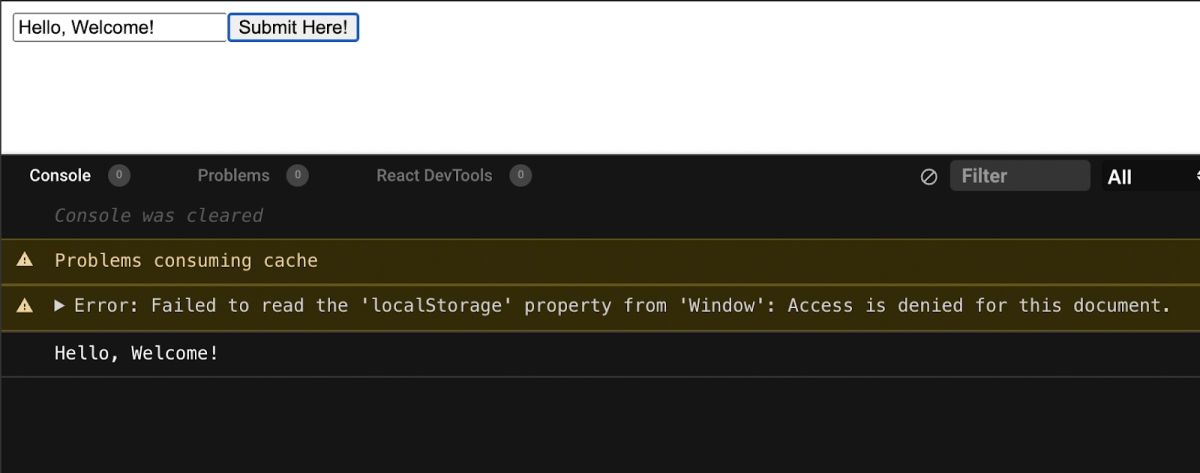Select the Problems consuming cache warning row
Image resolution: width=1200 pixels, height=473 pixels.
click(x=600, y=261)
